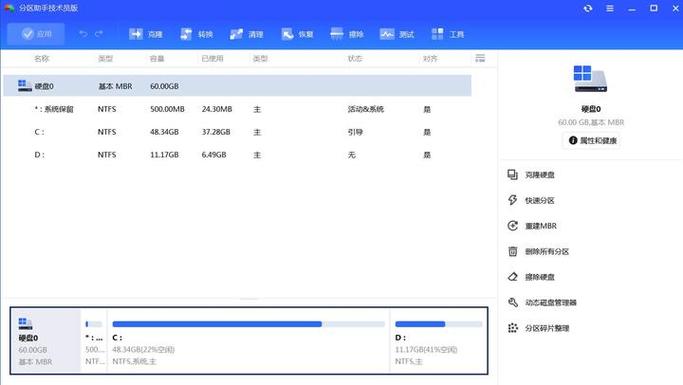Image resolution: width=683 pixels, height=385 pixels.
Task: Click 基本 MBR type in 硬盘0 row
Action: click(115, 86)
